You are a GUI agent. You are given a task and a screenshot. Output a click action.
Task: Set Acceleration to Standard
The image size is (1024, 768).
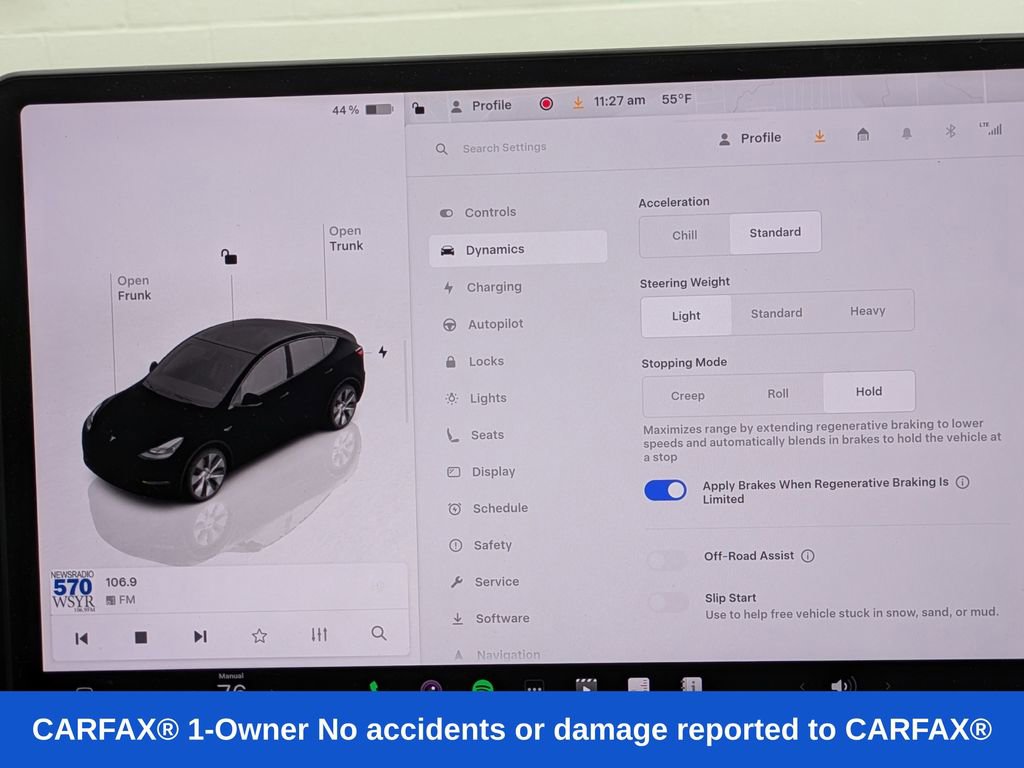775,232
